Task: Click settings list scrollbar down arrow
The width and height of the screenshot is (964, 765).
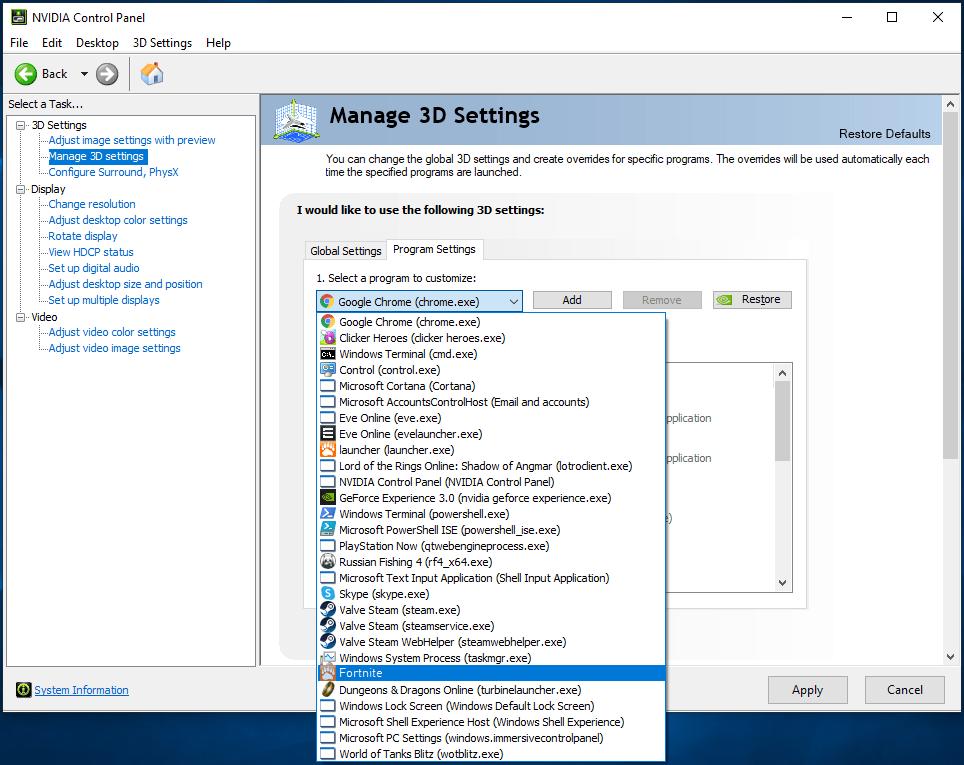Action: coord(782,583)
